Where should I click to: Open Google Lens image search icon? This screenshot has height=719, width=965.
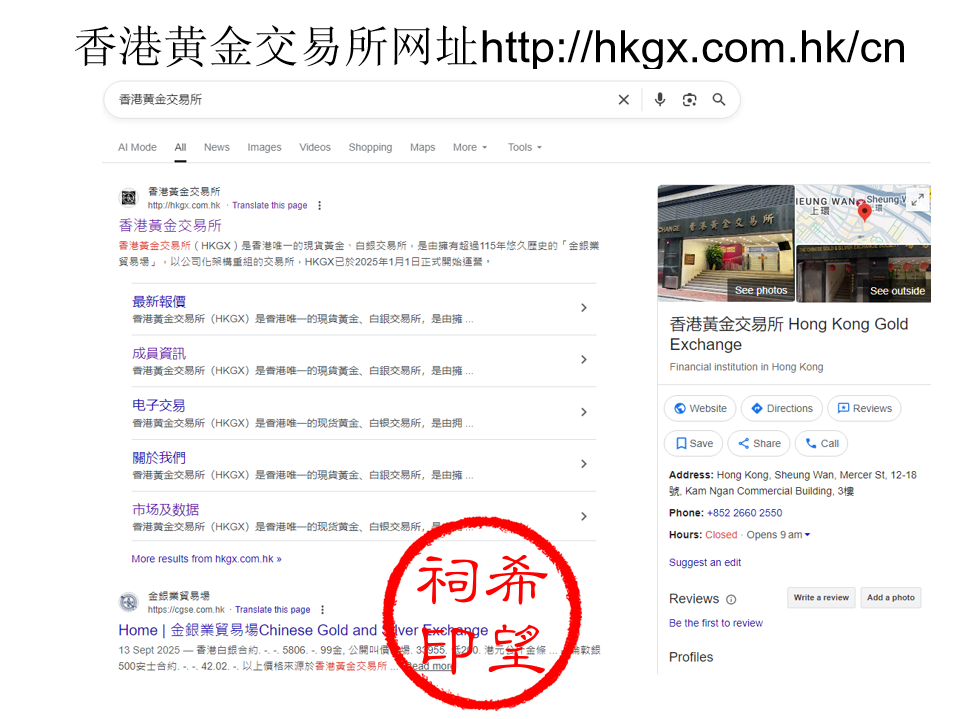tap(689, 100)
